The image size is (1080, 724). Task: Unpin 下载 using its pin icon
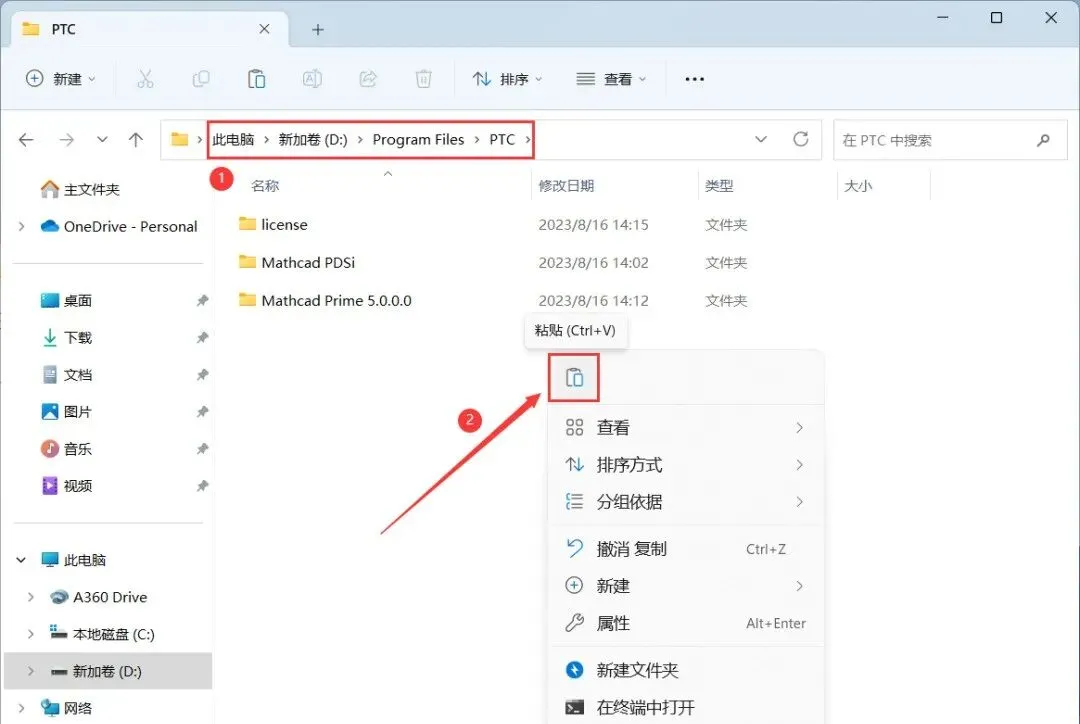tap(202, 338)
